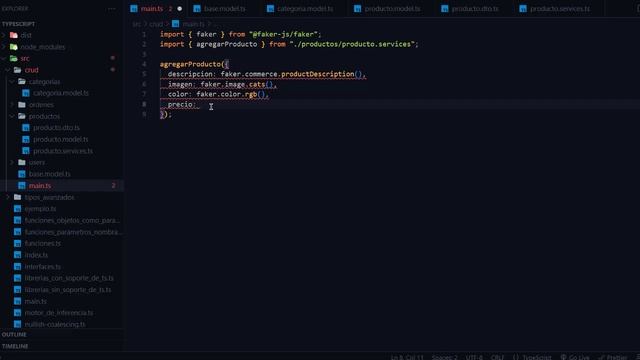Select main.ts under crud in explorer
The width and height of the screenshot is (640, 360).
(x=40, y=186)
